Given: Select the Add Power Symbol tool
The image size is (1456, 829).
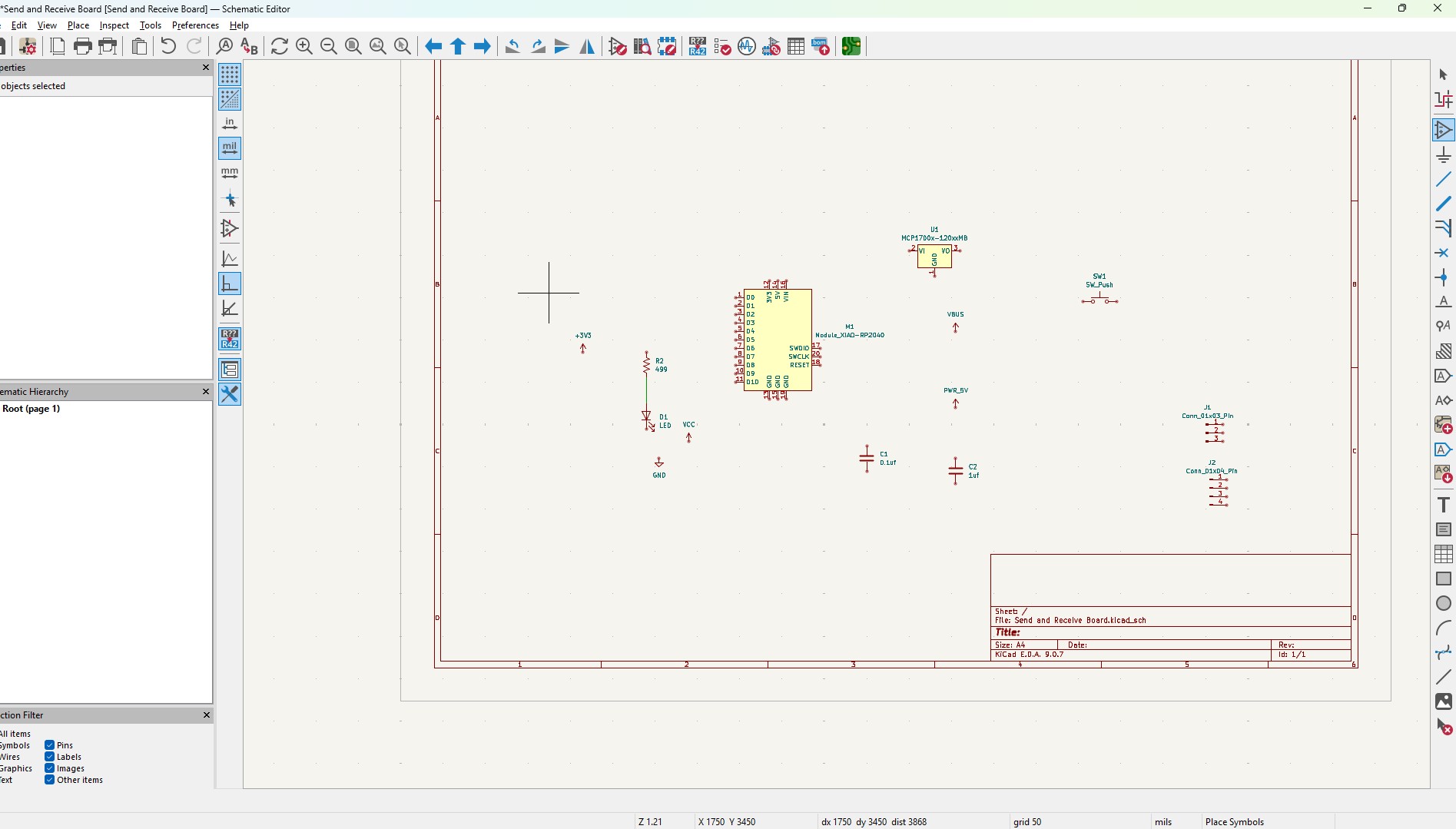Looking at the screenshot, I should 1443,155.
